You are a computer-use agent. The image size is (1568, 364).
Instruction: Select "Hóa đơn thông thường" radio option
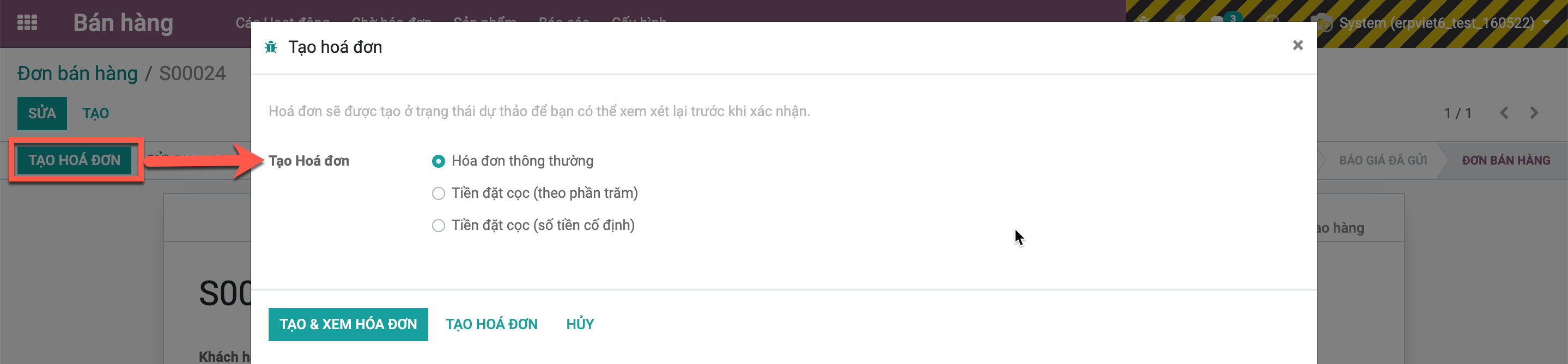point(437,161)
